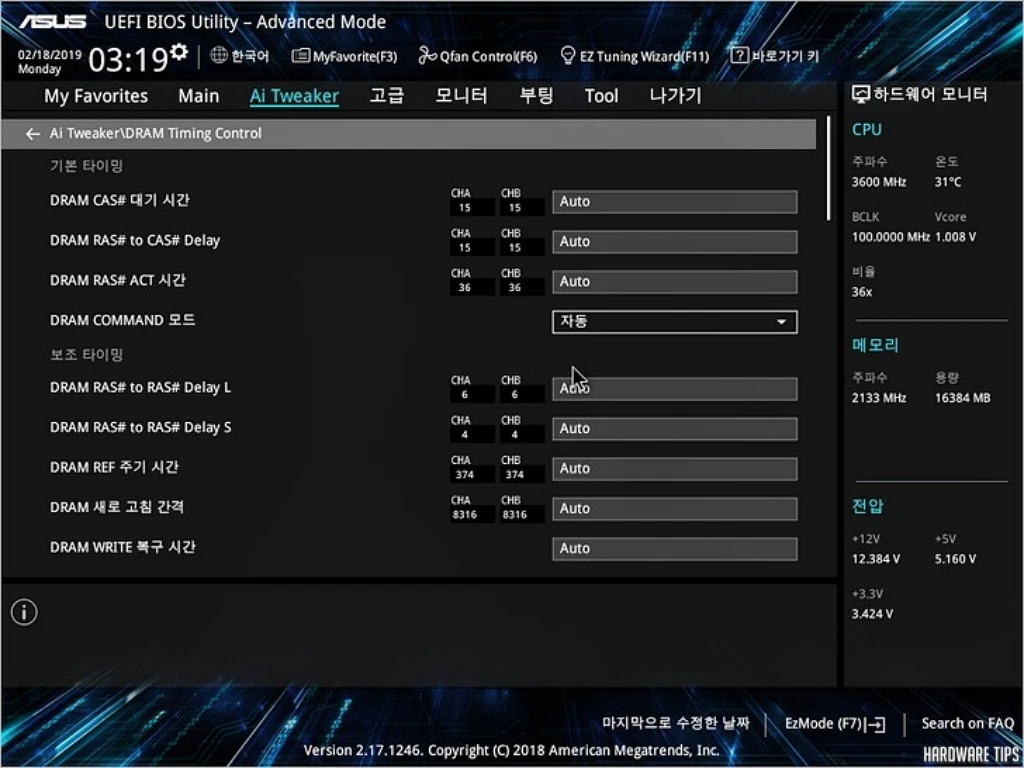The height and width of the screenshot is (768, 1024).
Task: Click the CHA value 374
Action: click(464, 475)
